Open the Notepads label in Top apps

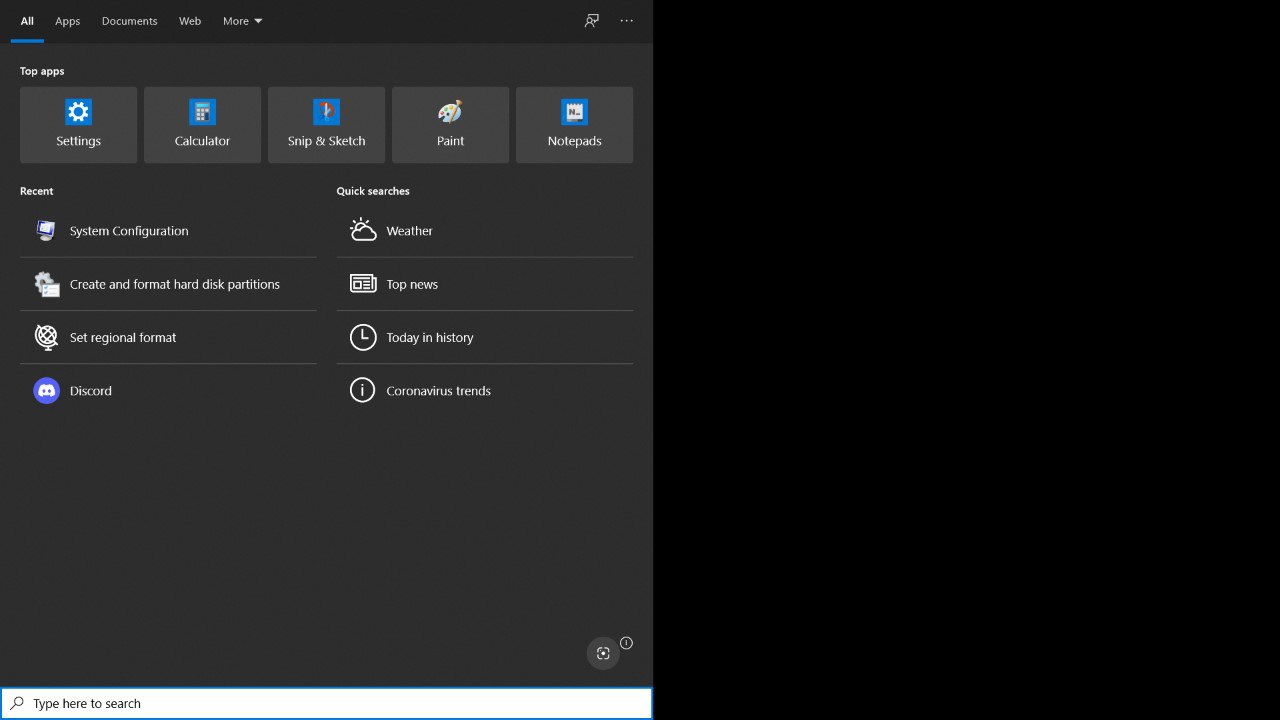pos(574,141)
